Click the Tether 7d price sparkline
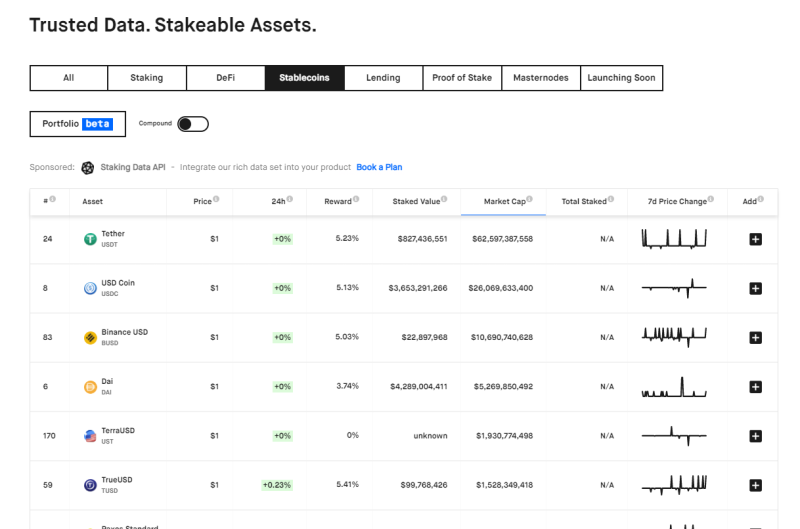 pos(674,239)
